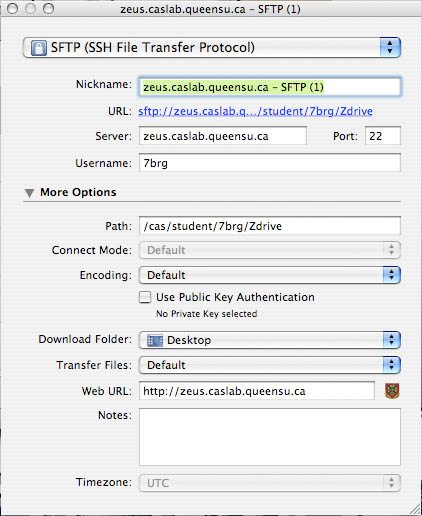Collapse the More Options disclosure triangle
422x516 pixels.
29,193
